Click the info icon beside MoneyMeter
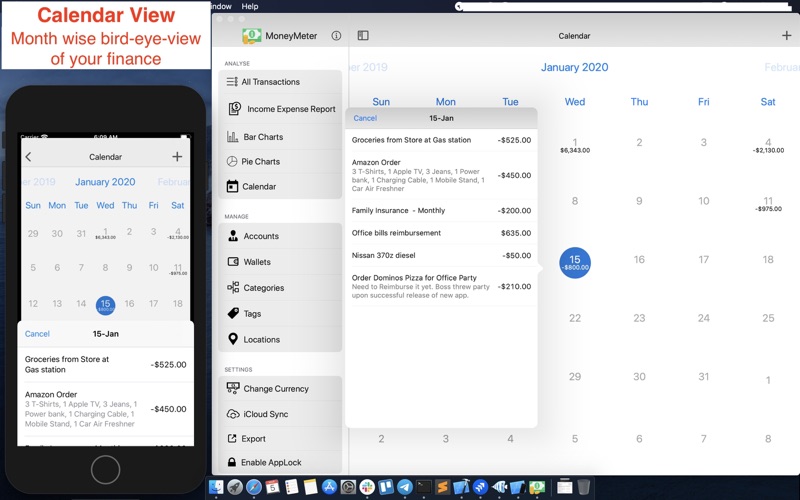The width and height of the screenshot is (800, 500). point(336,36)
